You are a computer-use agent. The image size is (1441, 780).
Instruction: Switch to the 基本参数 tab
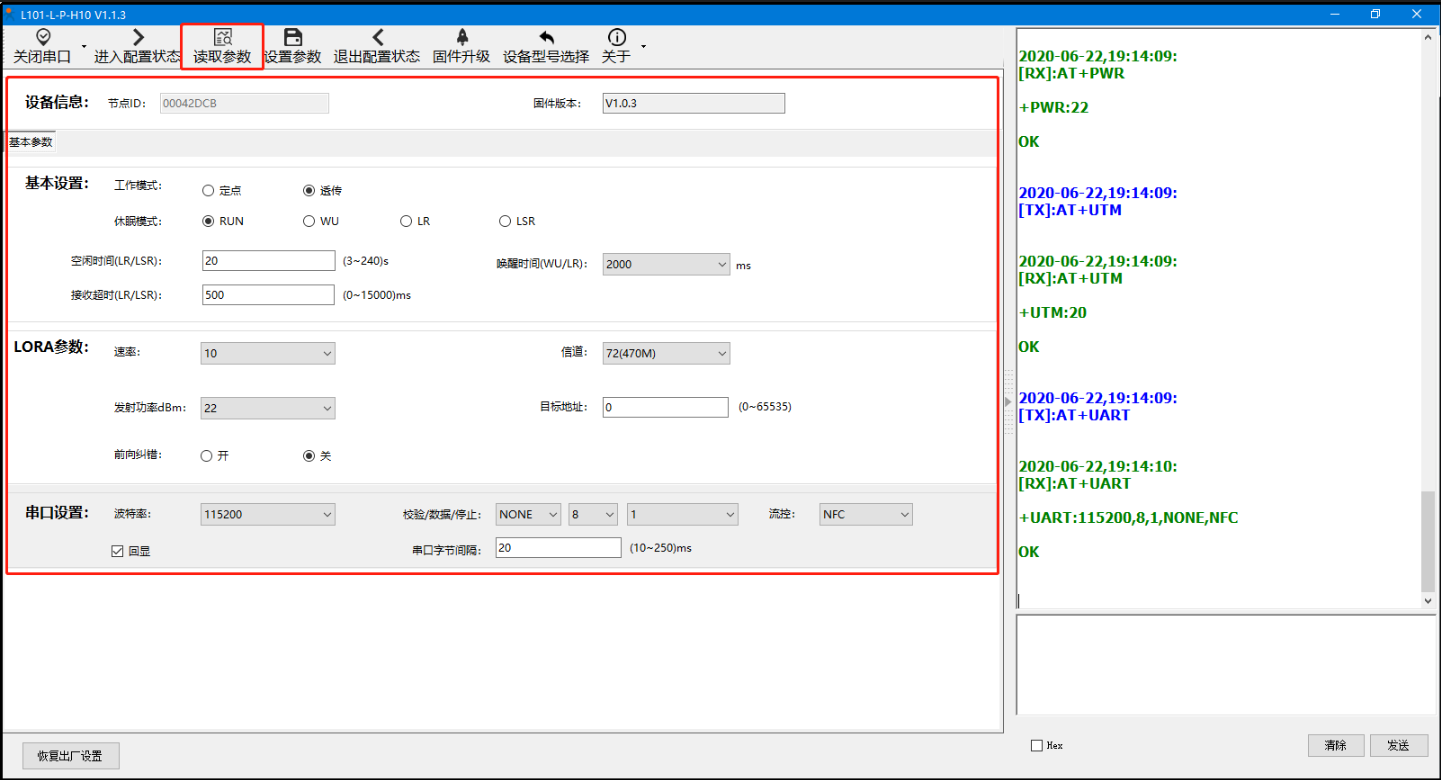tap(31, 142)
